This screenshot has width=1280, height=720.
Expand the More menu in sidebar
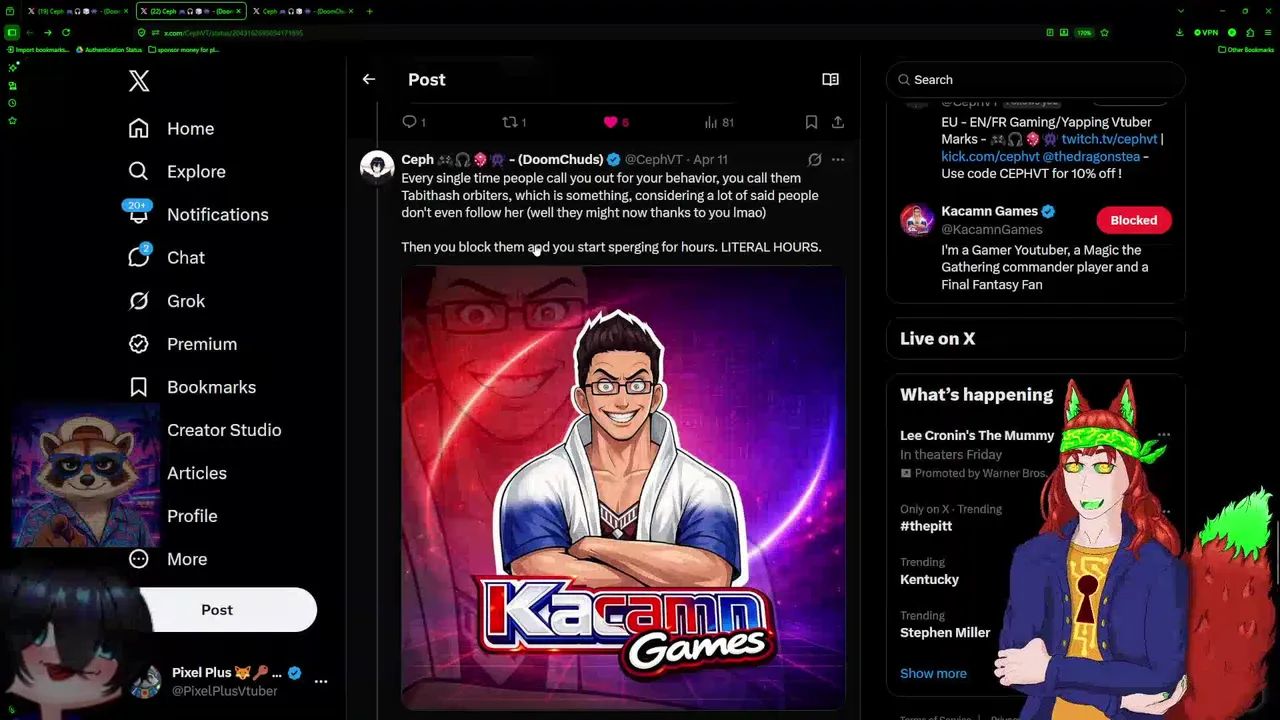coord(167,559)
